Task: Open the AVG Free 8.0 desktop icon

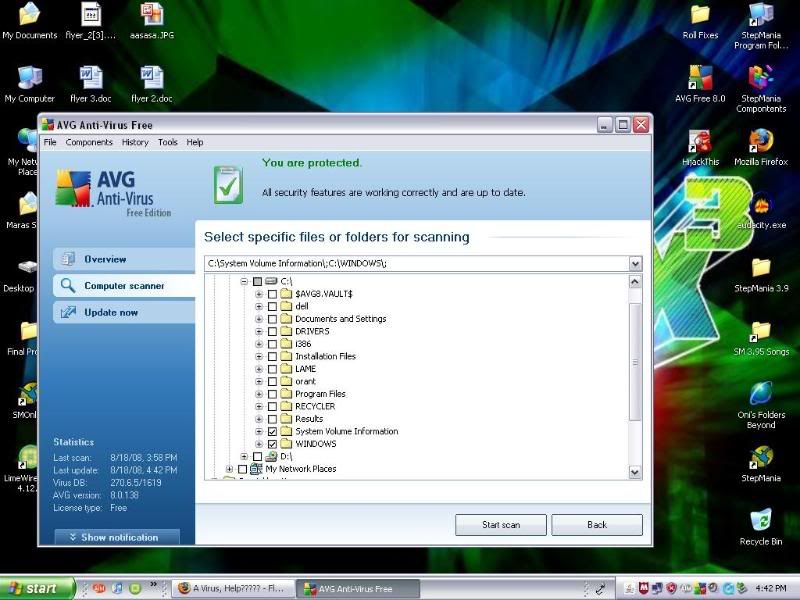Action: click(x=699, y=79)
